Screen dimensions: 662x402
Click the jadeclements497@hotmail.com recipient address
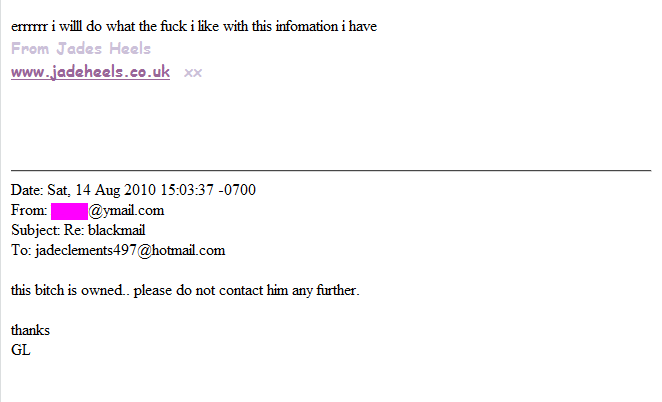coord(130,250)
